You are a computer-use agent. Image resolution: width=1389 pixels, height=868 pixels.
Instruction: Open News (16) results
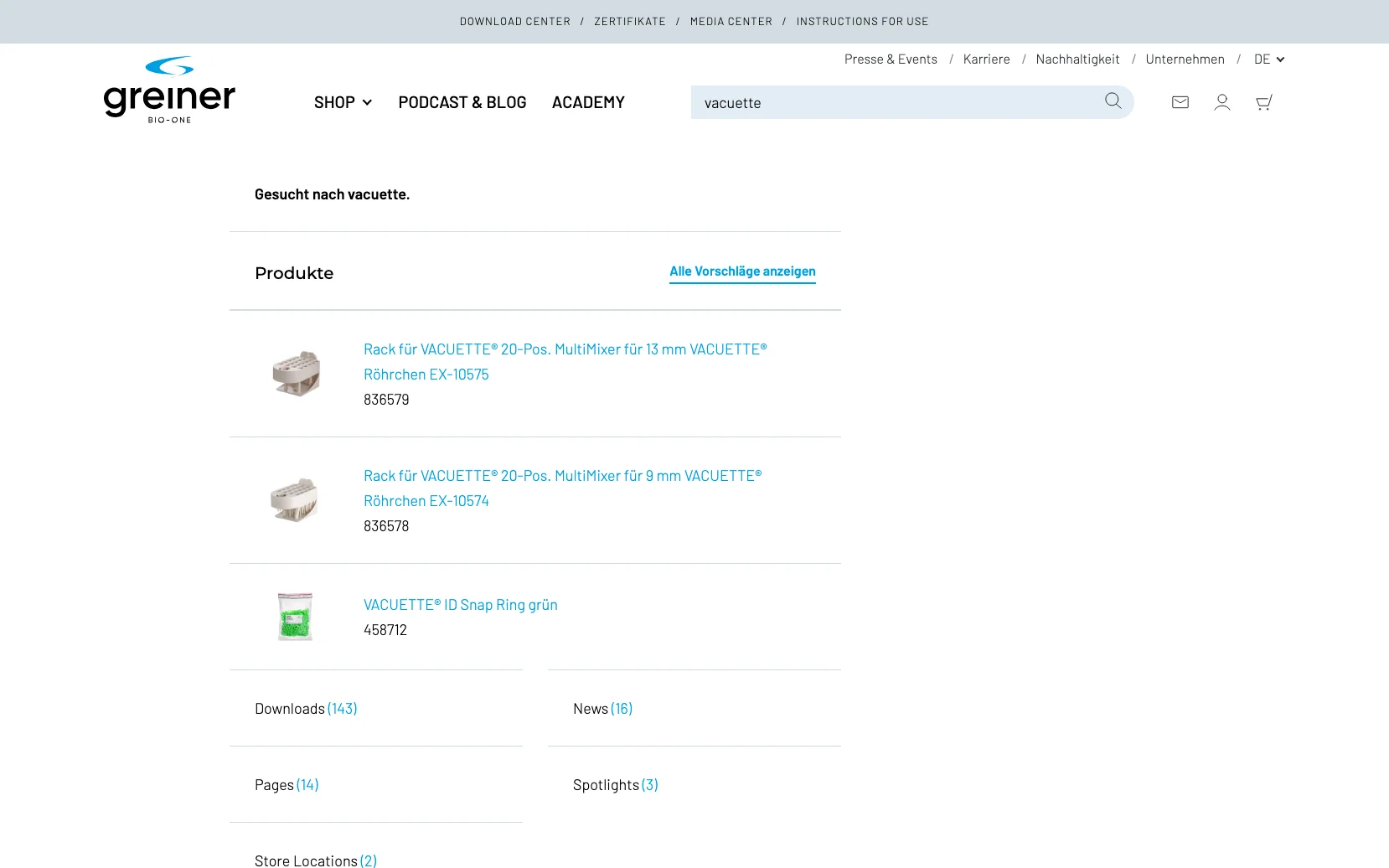tap(602, 709)
